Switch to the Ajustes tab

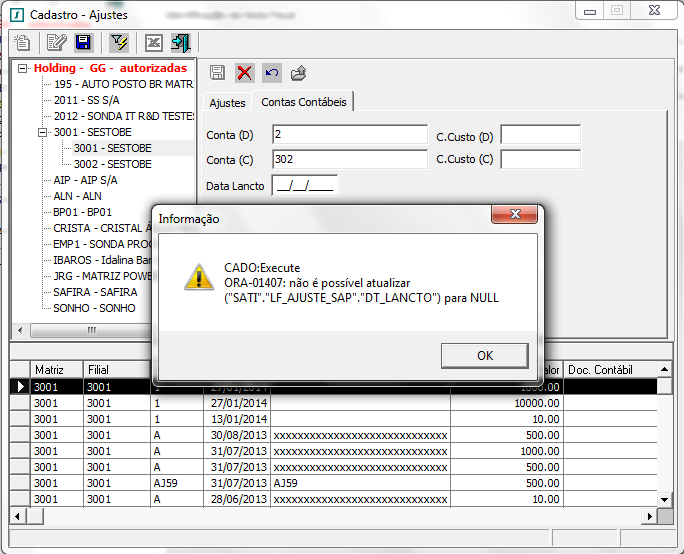(226, 103)
